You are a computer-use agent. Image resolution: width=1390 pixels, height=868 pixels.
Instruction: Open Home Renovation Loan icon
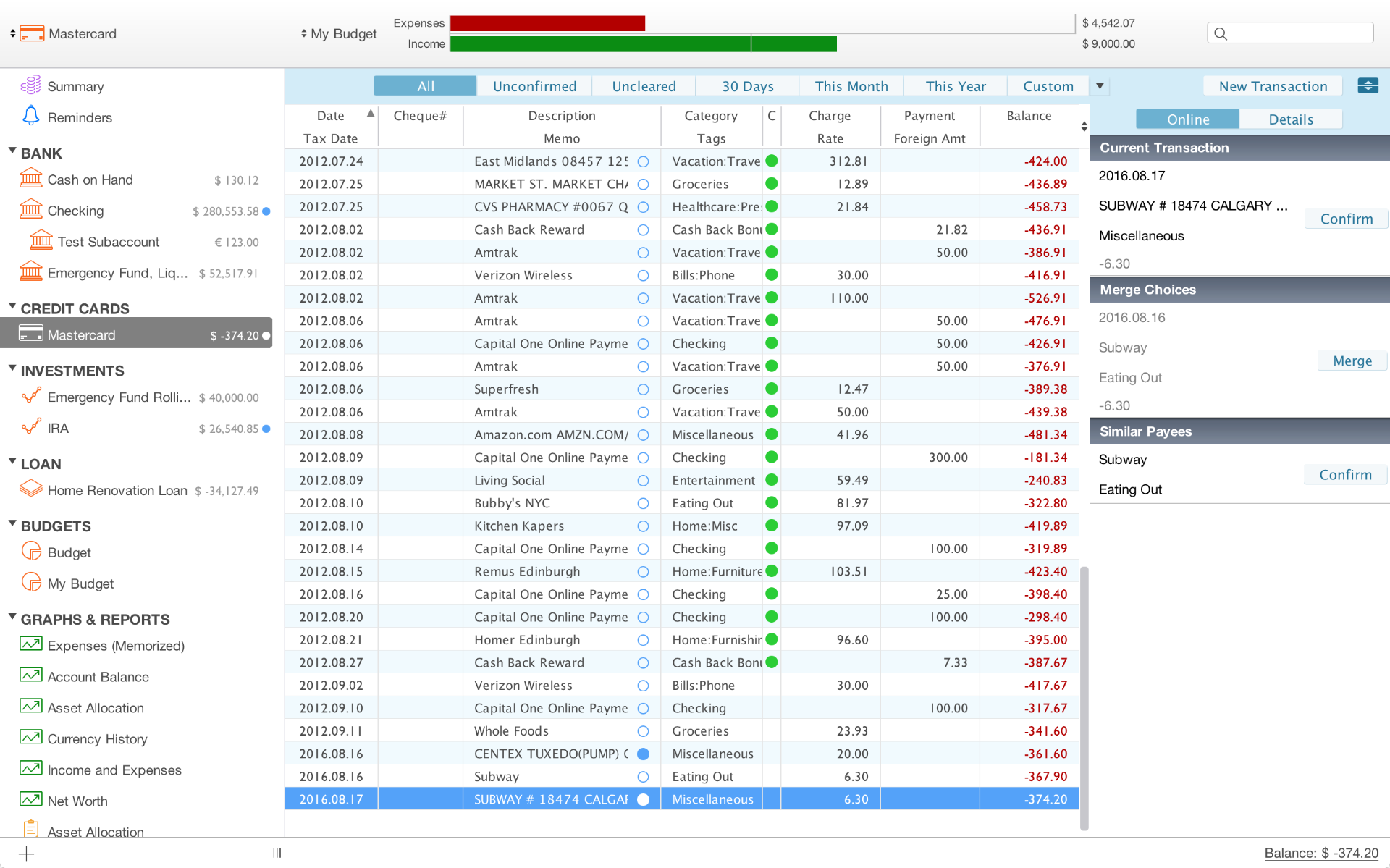(30, 489)
